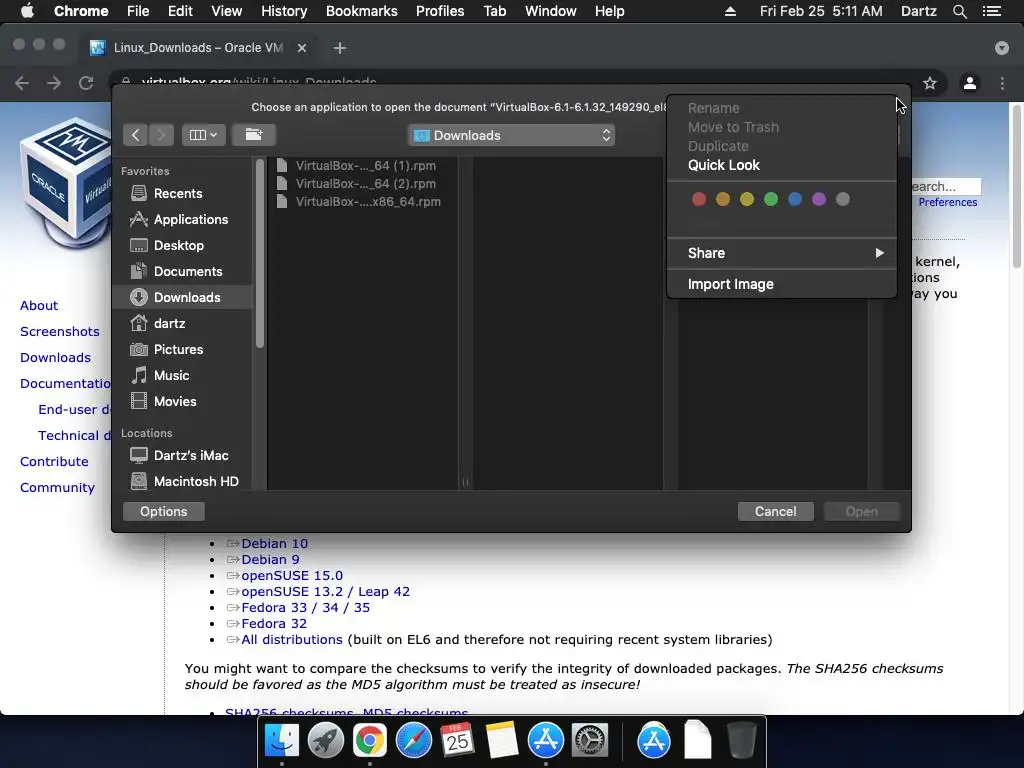Reload the page in Chrome
This screenshot has height=768, width=1024.
point(86,83)
